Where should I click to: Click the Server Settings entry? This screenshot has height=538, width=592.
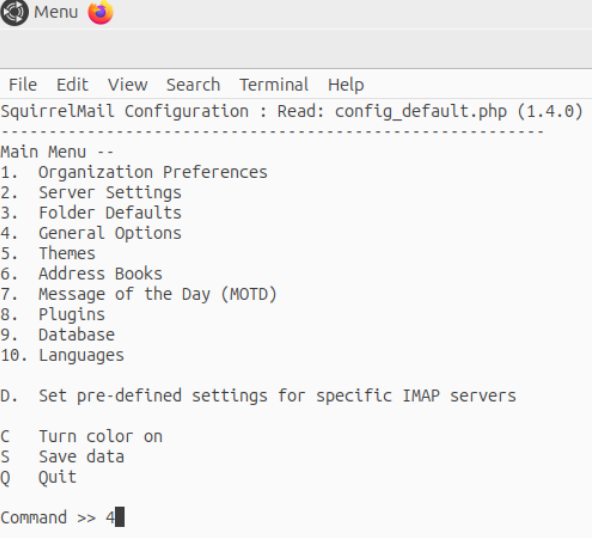point(91,193)
